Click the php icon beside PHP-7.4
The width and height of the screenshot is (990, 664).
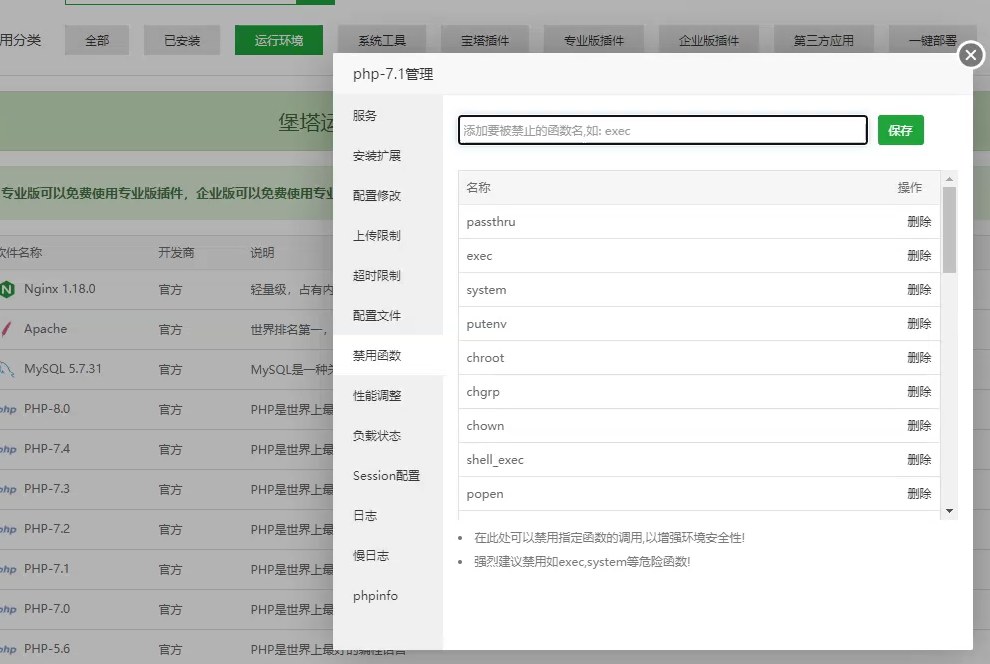(x=8, y=449)
